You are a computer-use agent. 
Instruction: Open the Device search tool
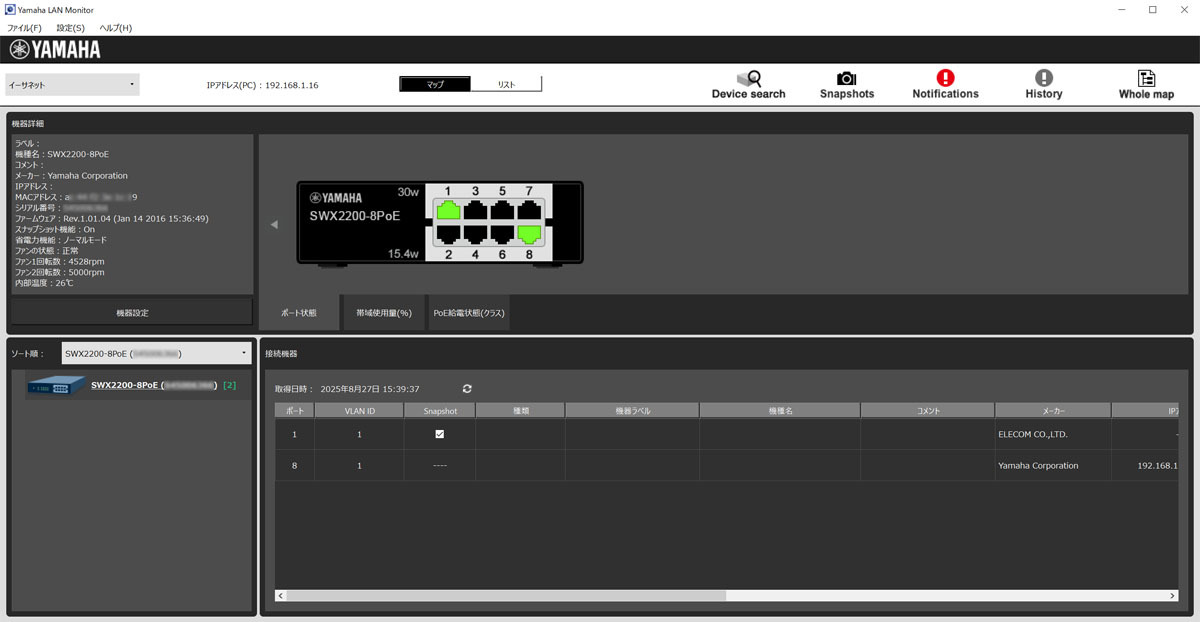[x=749, y=85]
